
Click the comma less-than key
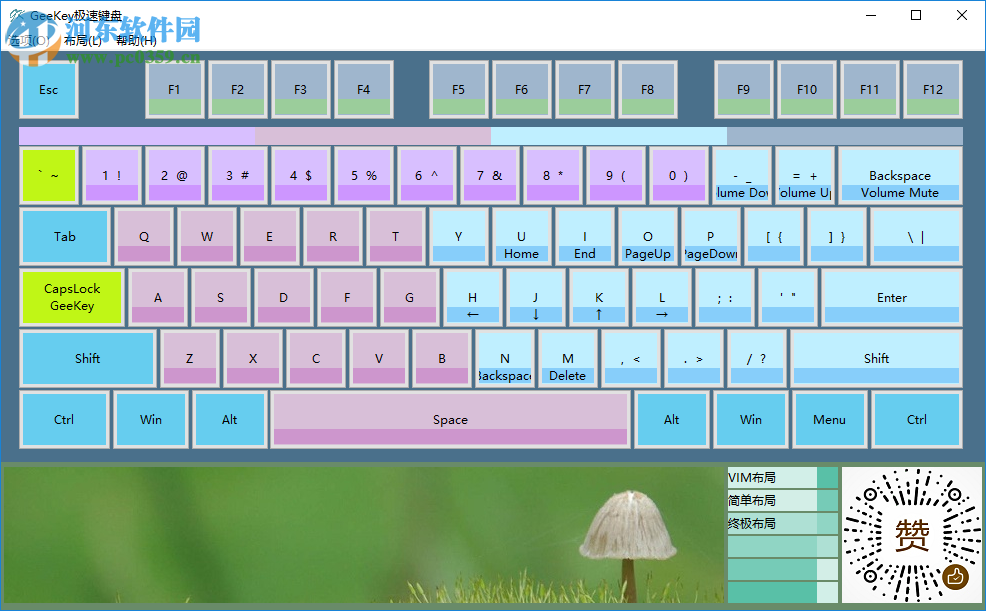click(x=631, y=358)
